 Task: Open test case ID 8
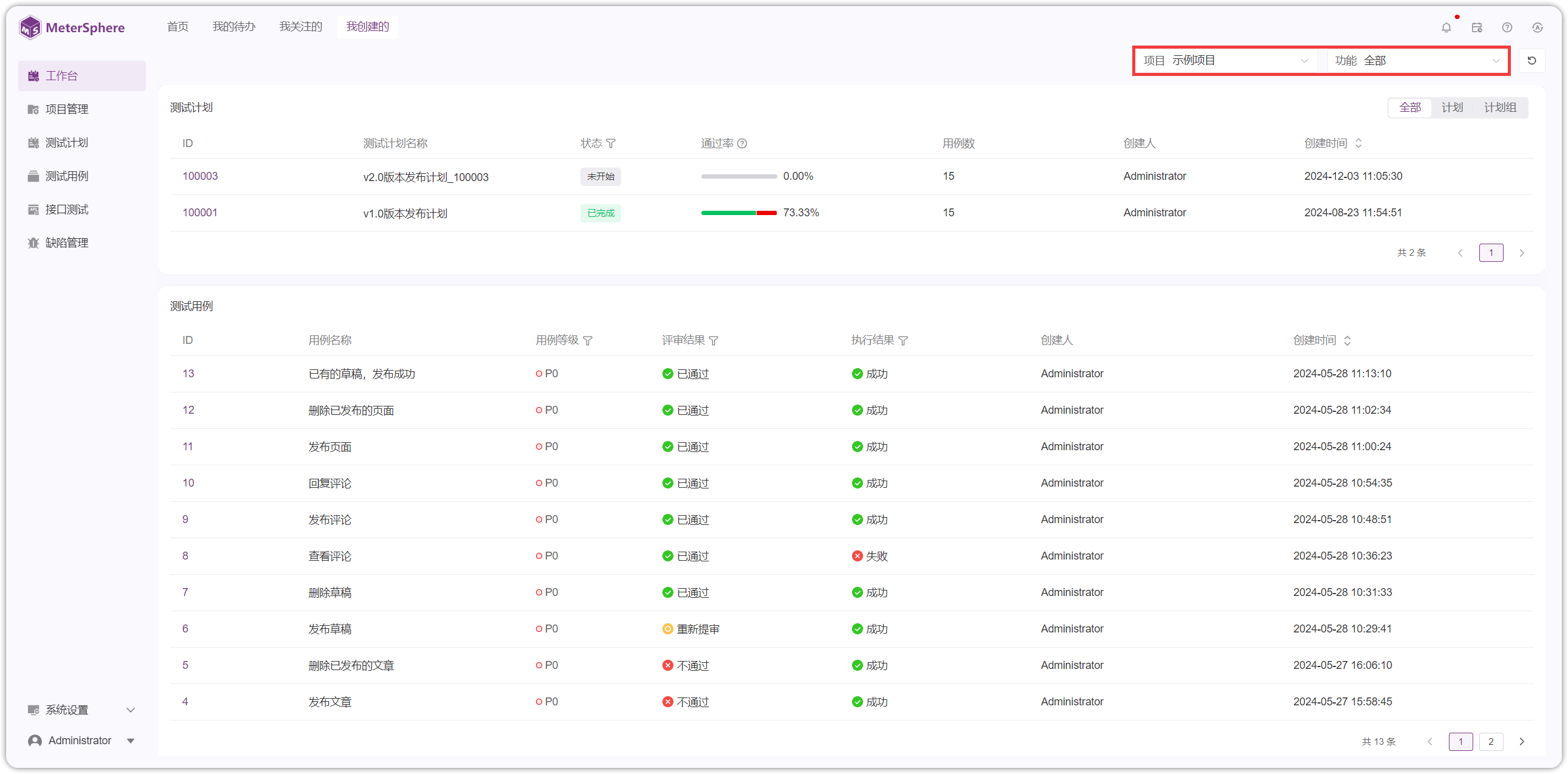(185, 555)
